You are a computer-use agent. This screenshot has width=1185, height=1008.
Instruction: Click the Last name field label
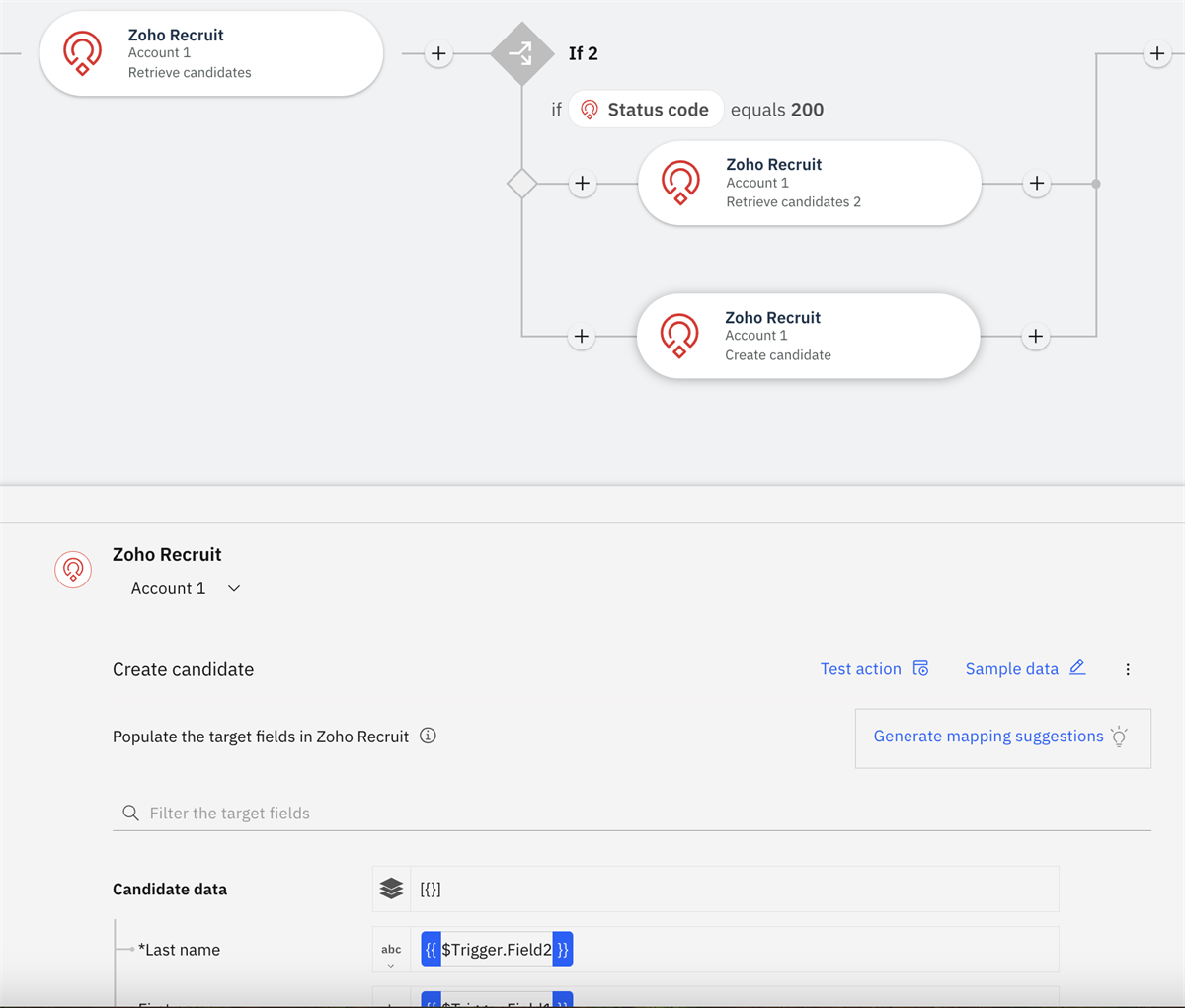tap(179, 950)
